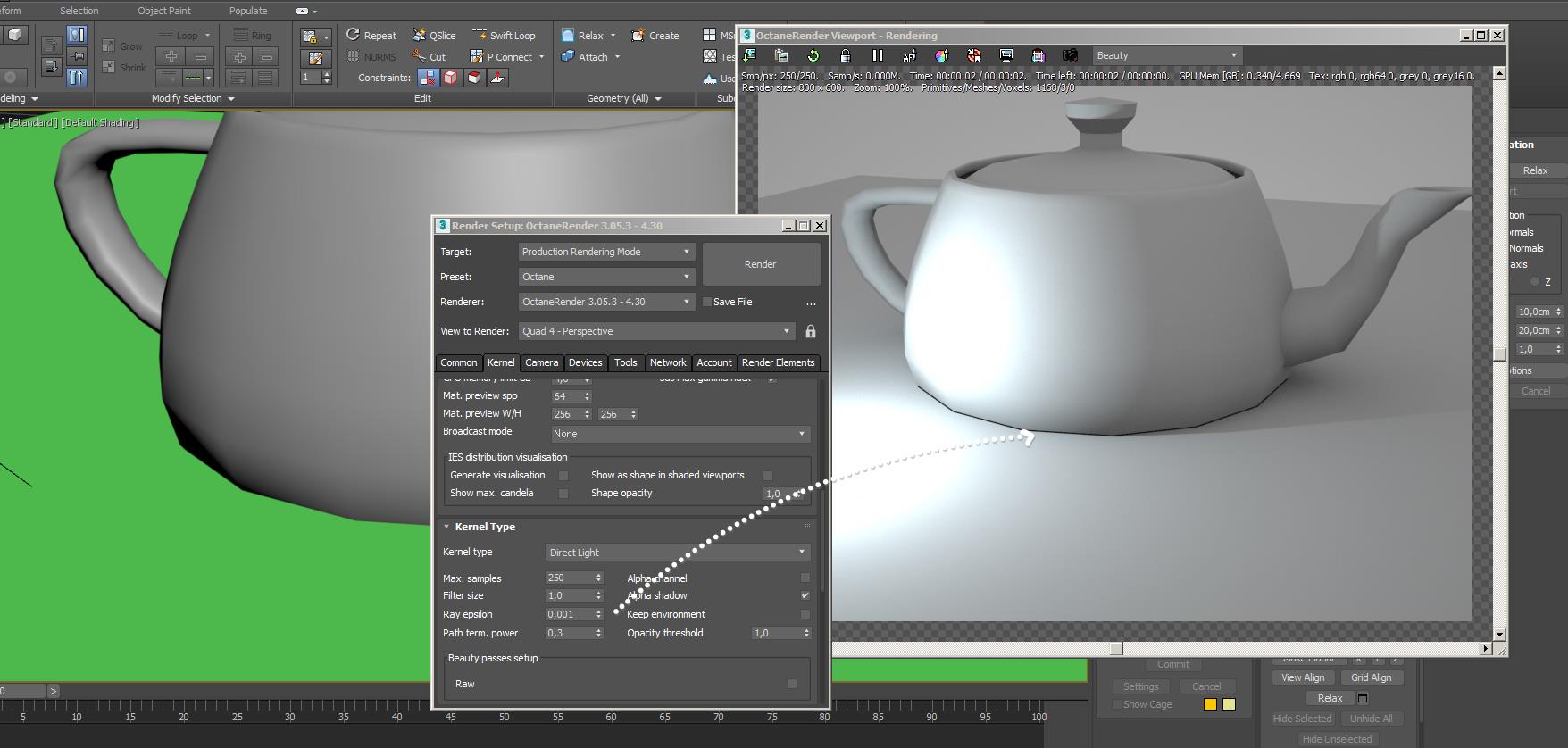1568x748 pixels.
Task: Click the autofocus AF picker icon
Action: [x=909, y=55]
